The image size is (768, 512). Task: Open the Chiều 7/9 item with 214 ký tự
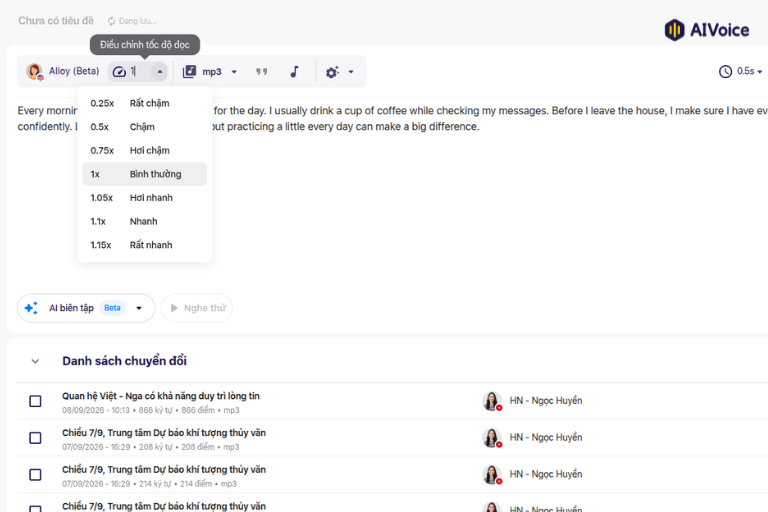pos(164,469)
